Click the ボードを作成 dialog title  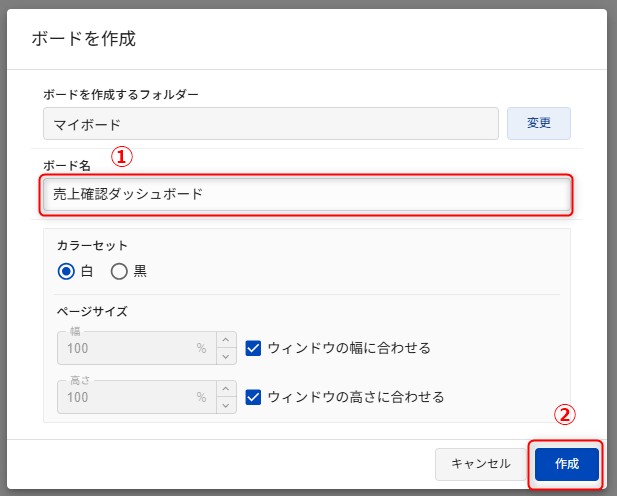pyautogui.click(x=83, y=39)
